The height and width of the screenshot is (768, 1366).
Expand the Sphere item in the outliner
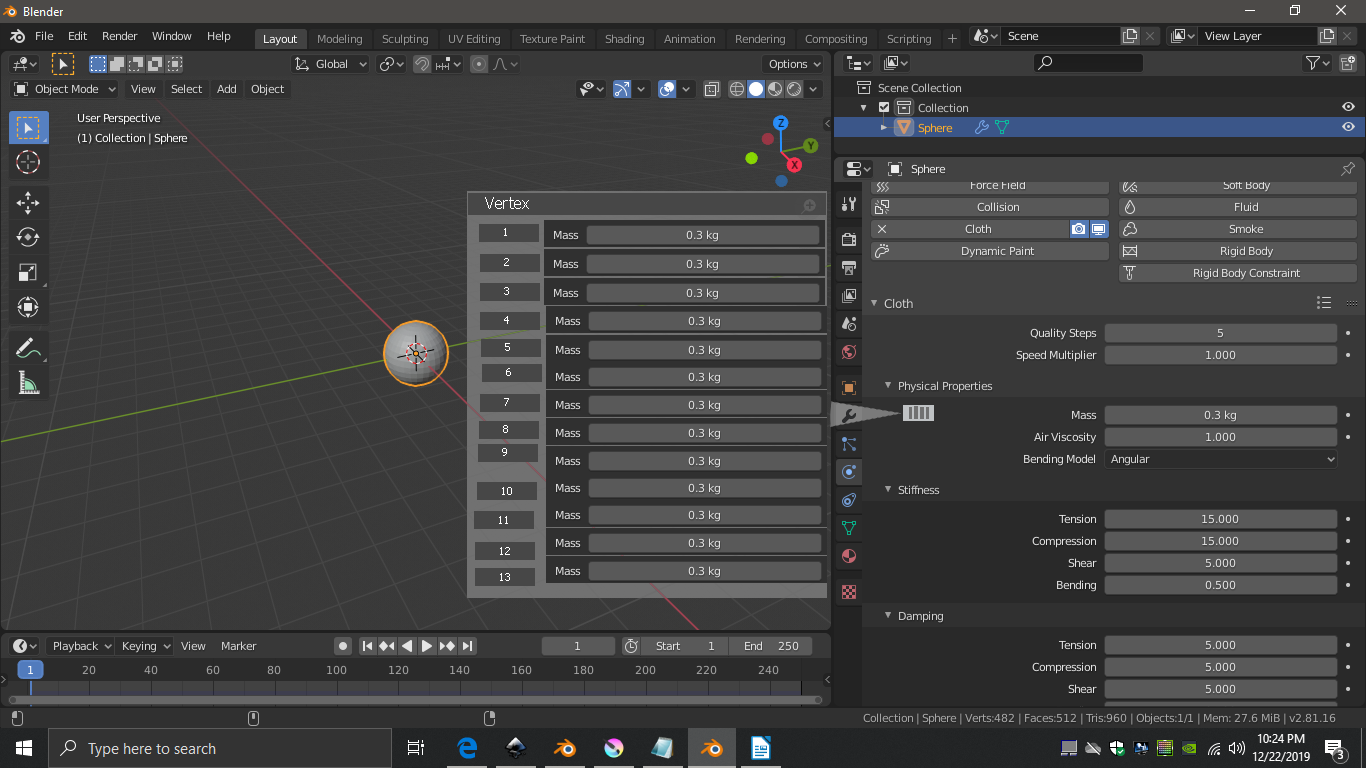(884, 128)
